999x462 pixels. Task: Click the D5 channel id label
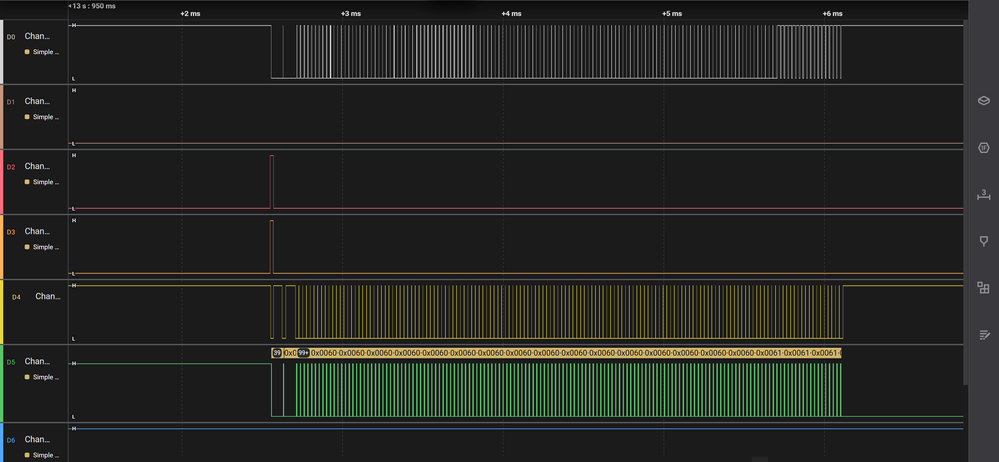pyautogui.click(x=11, y=361)
